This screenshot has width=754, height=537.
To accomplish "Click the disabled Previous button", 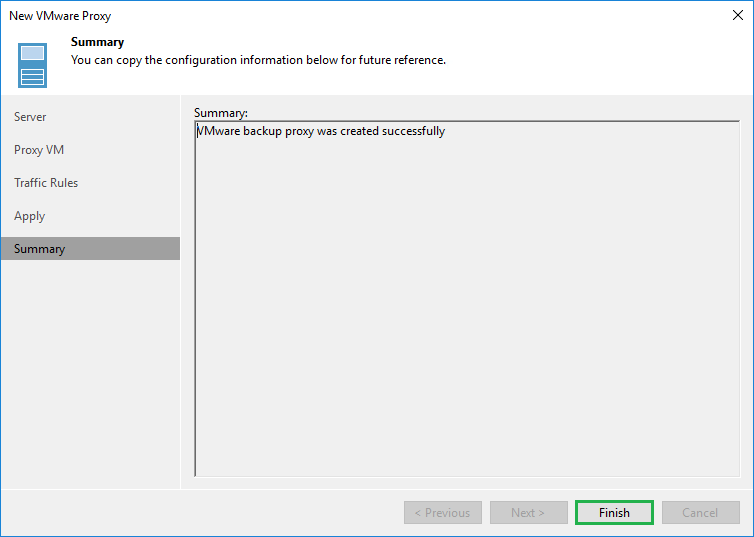I will pos(442,513).
